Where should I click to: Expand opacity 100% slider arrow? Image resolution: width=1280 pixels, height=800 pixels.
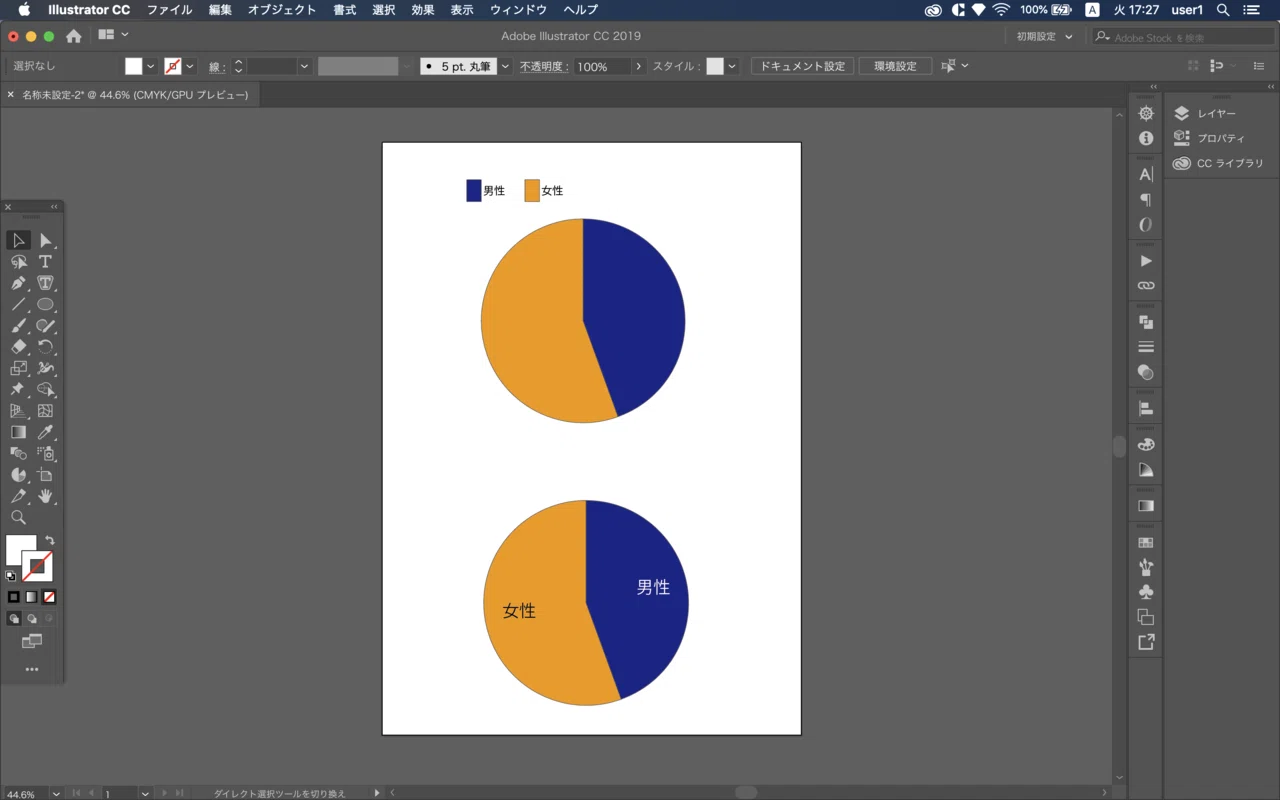pos(638,66)
